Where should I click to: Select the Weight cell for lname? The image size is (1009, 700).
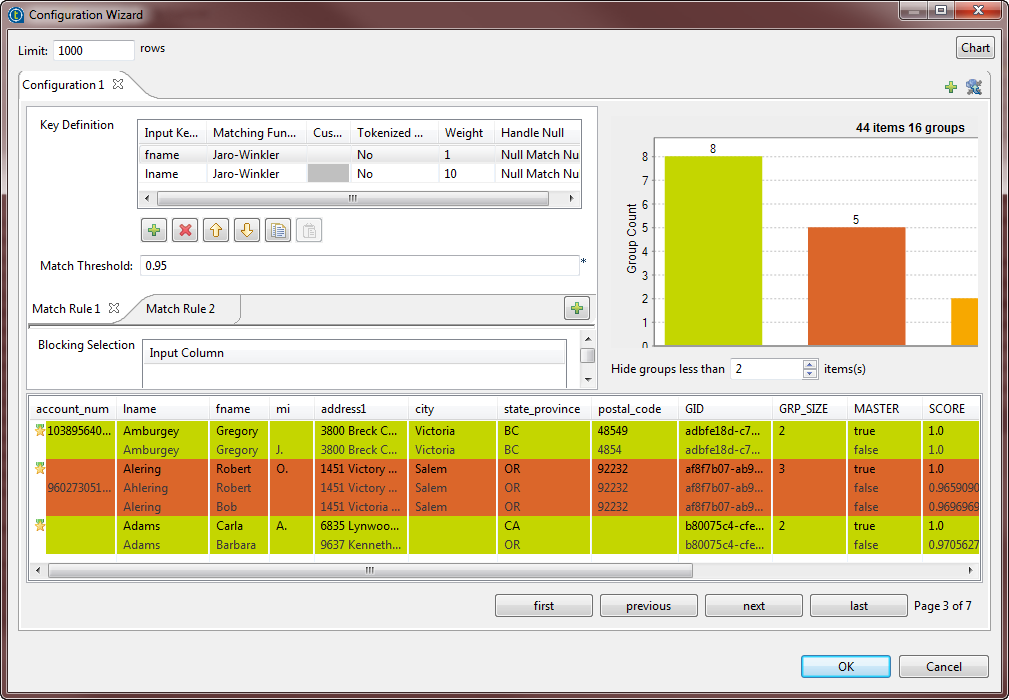[466, 174]
